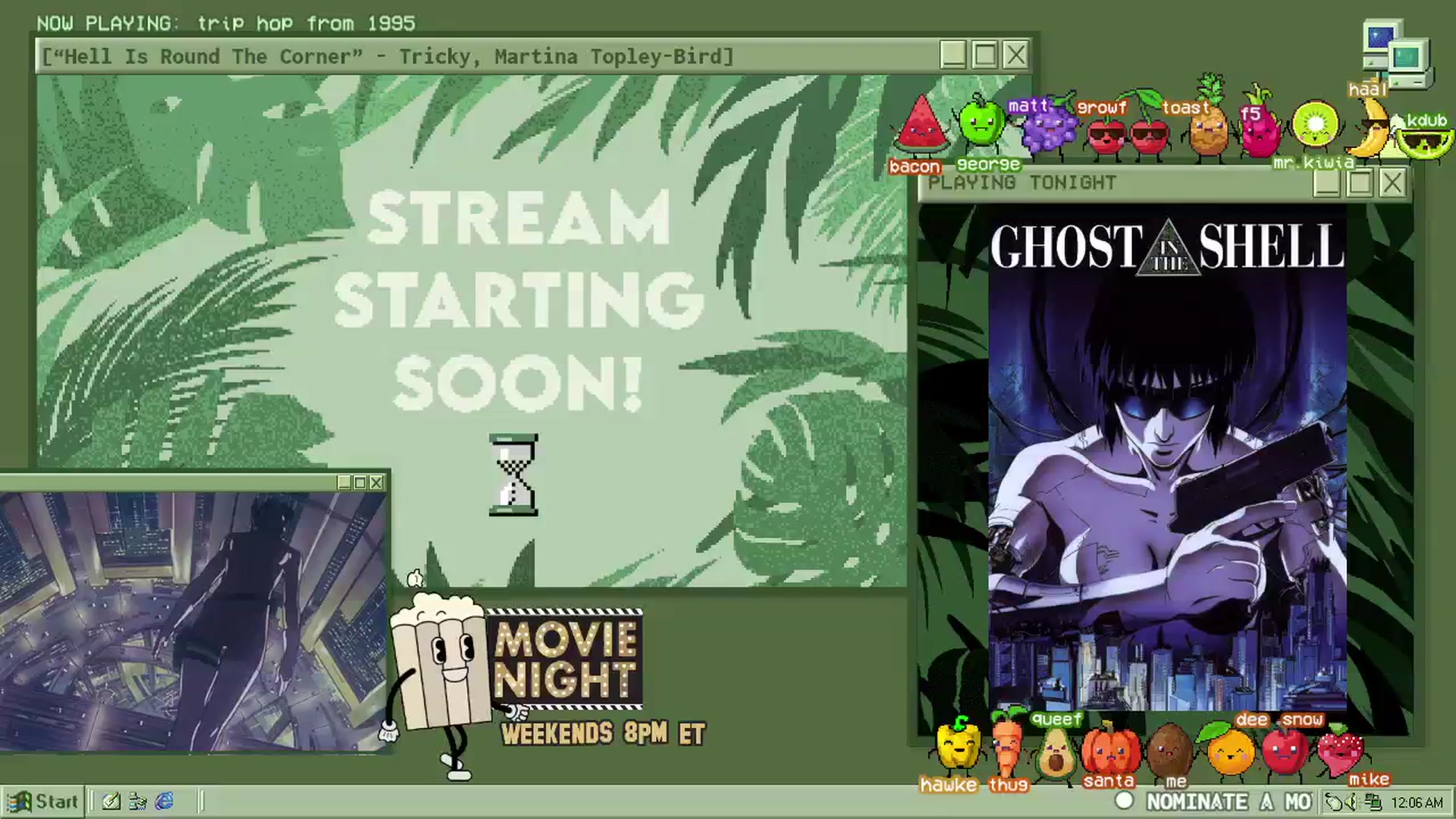Minimize the Playing Tonight window
This screenshot has height=819, width=1456.
coord(1326,183)
